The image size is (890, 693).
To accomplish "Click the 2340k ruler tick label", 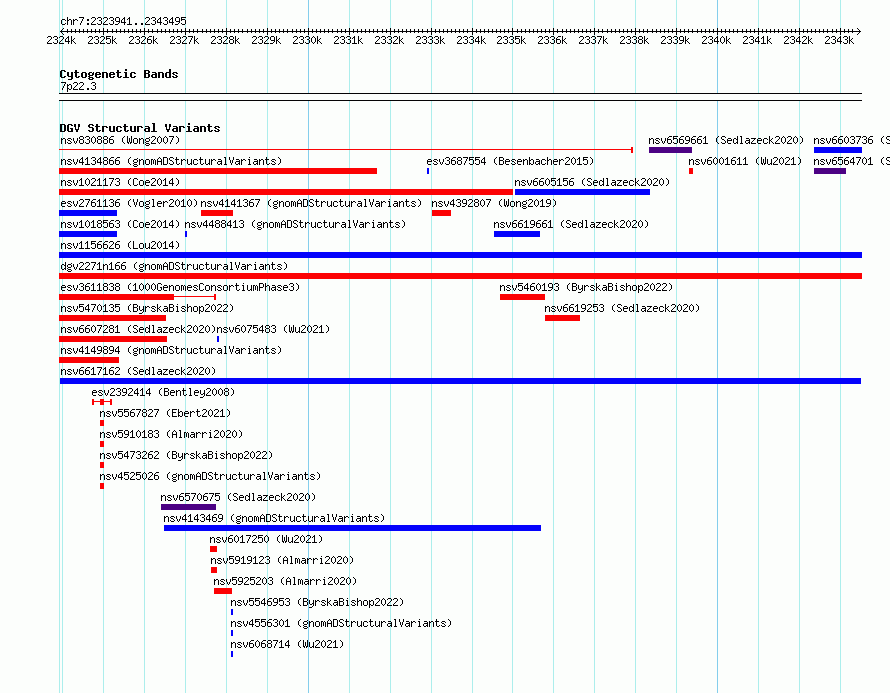I will click(716, 40).
